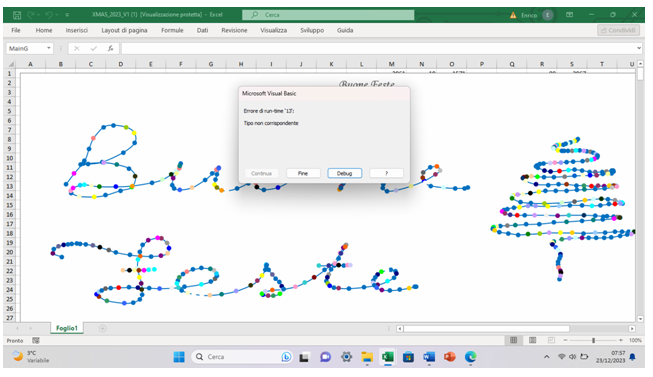Click horizontal scrollbar left arrow
This screenshot has width=653, height=377.
pos(400,329)
